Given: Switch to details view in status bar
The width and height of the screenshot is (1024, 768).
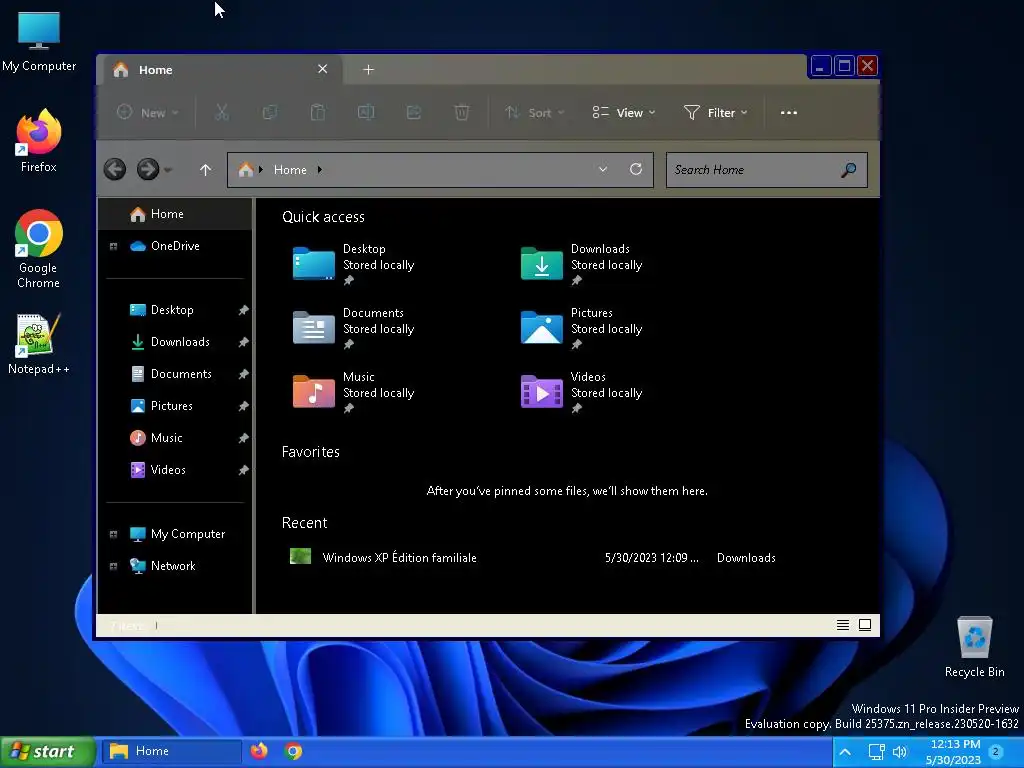Looking at the screenshot, I should tap(843, 625).
